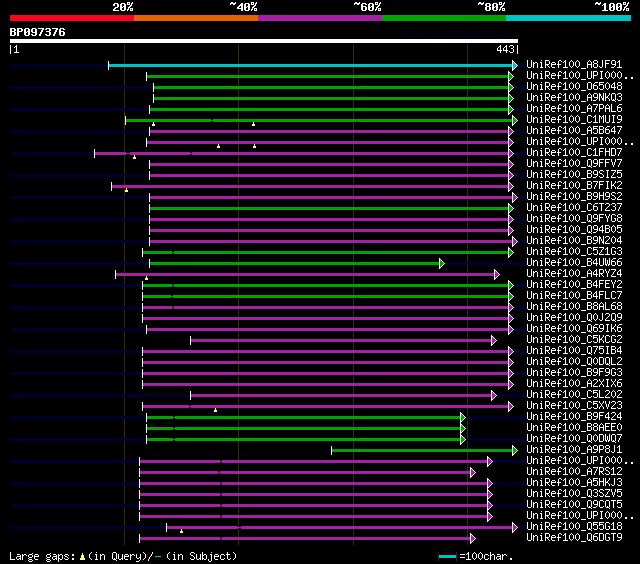Select the UniRef100_Q9FYG8 label

(574, 219)
